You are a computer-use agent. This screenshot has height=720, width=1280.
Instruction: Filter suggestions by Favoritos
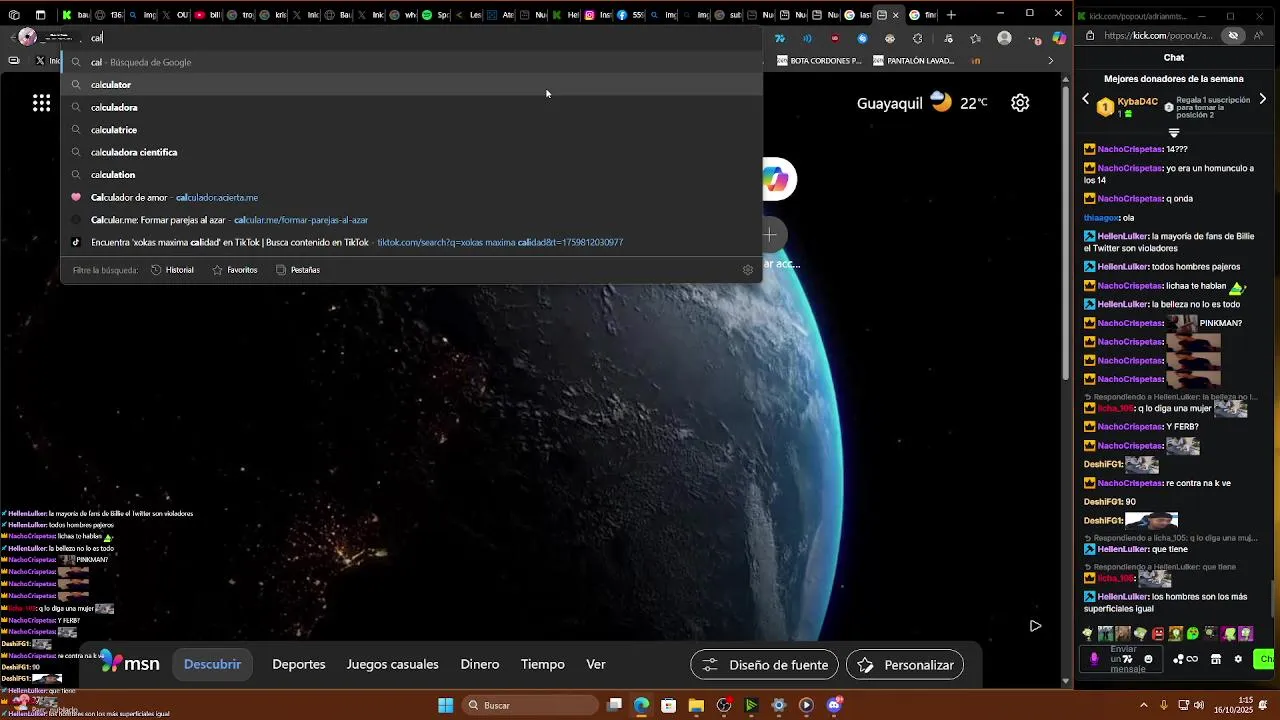click(x=235, y=270)
